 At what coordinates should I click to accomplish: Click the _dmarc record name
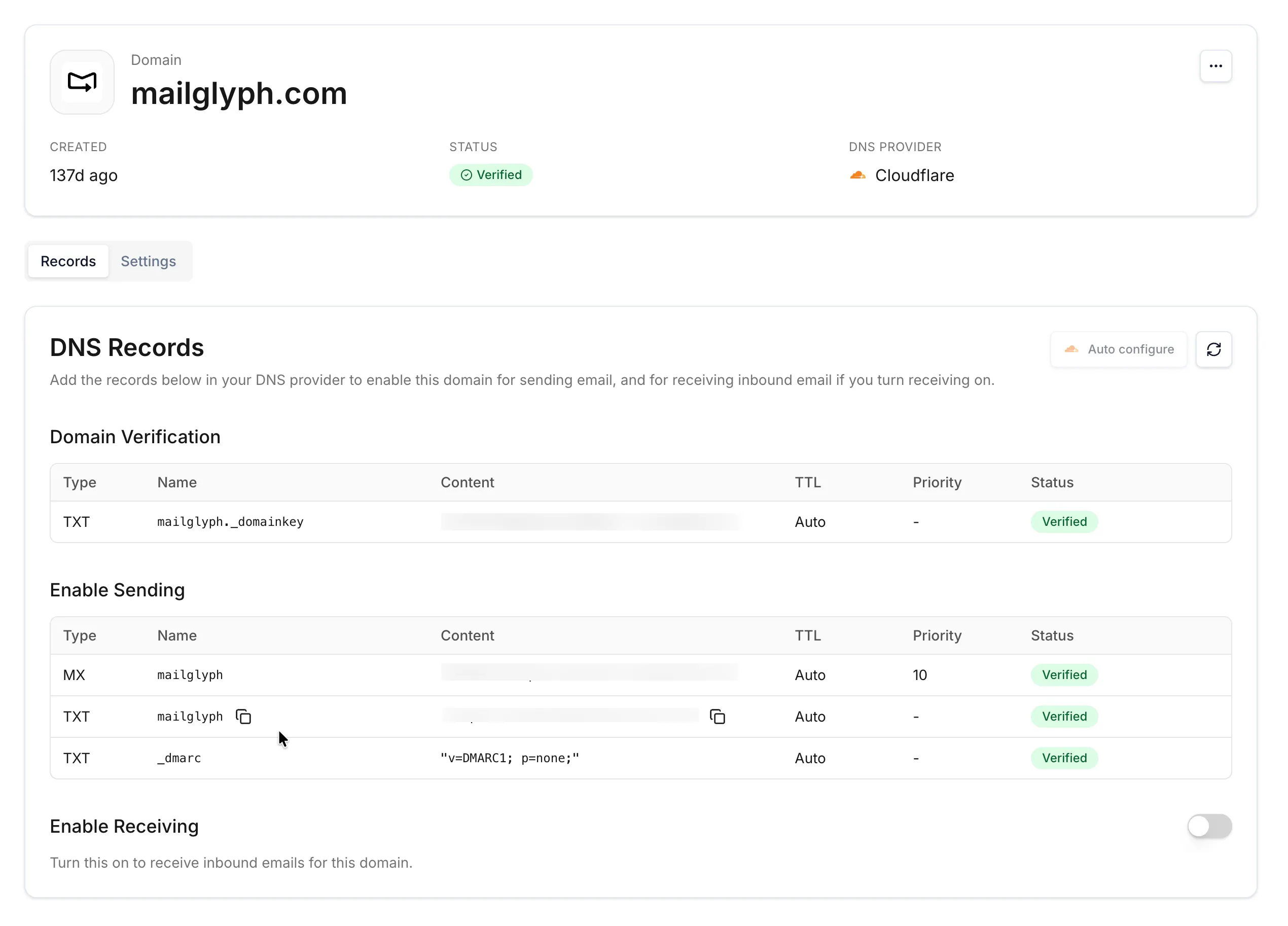[180, 758]
